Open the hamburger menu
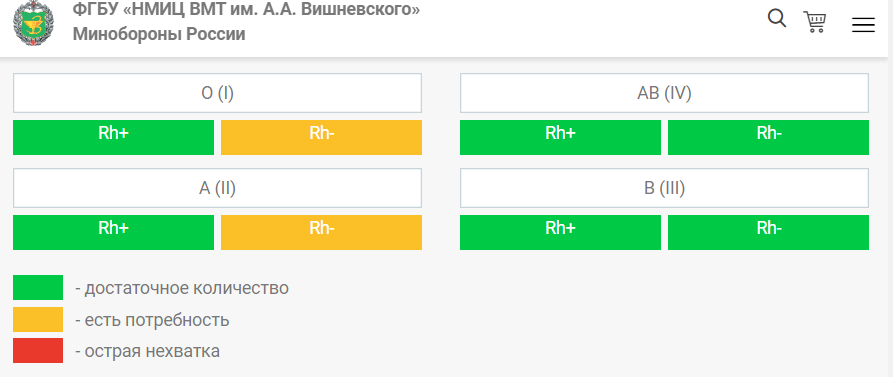 tap(863, 25)
